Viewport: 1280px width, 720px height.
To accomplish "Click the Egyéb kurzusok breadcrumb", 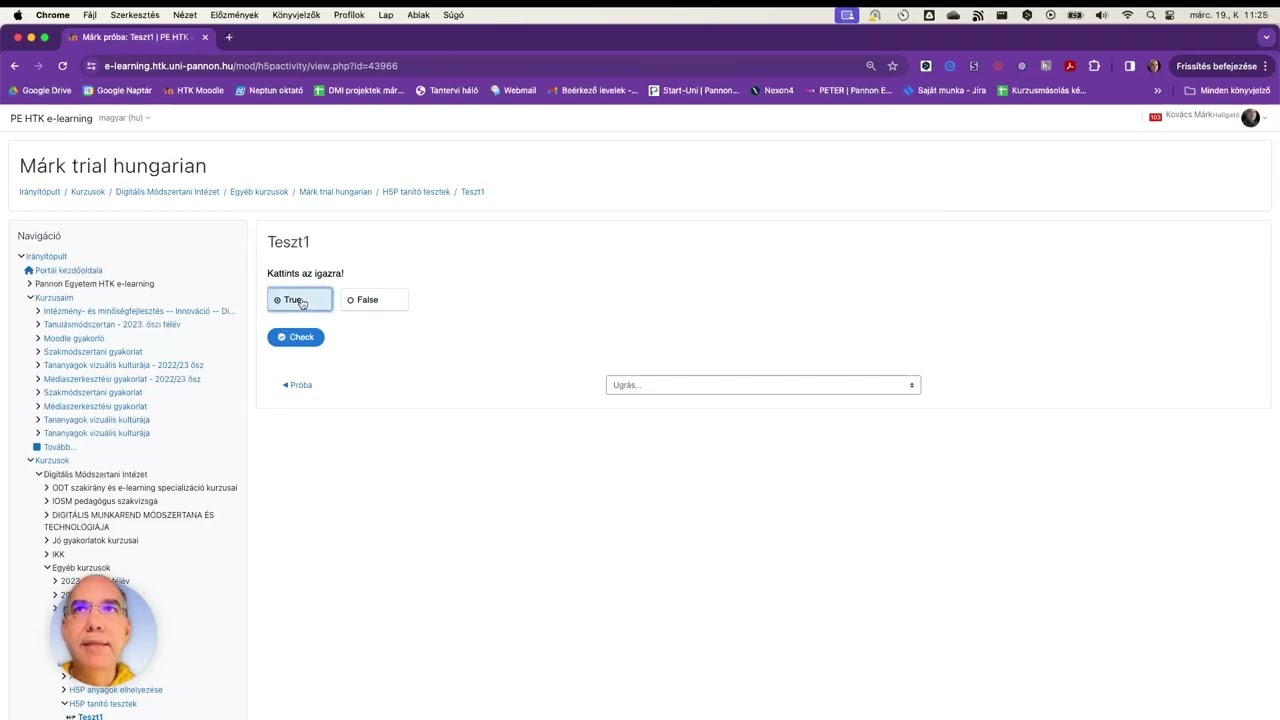I will point(259,192).
